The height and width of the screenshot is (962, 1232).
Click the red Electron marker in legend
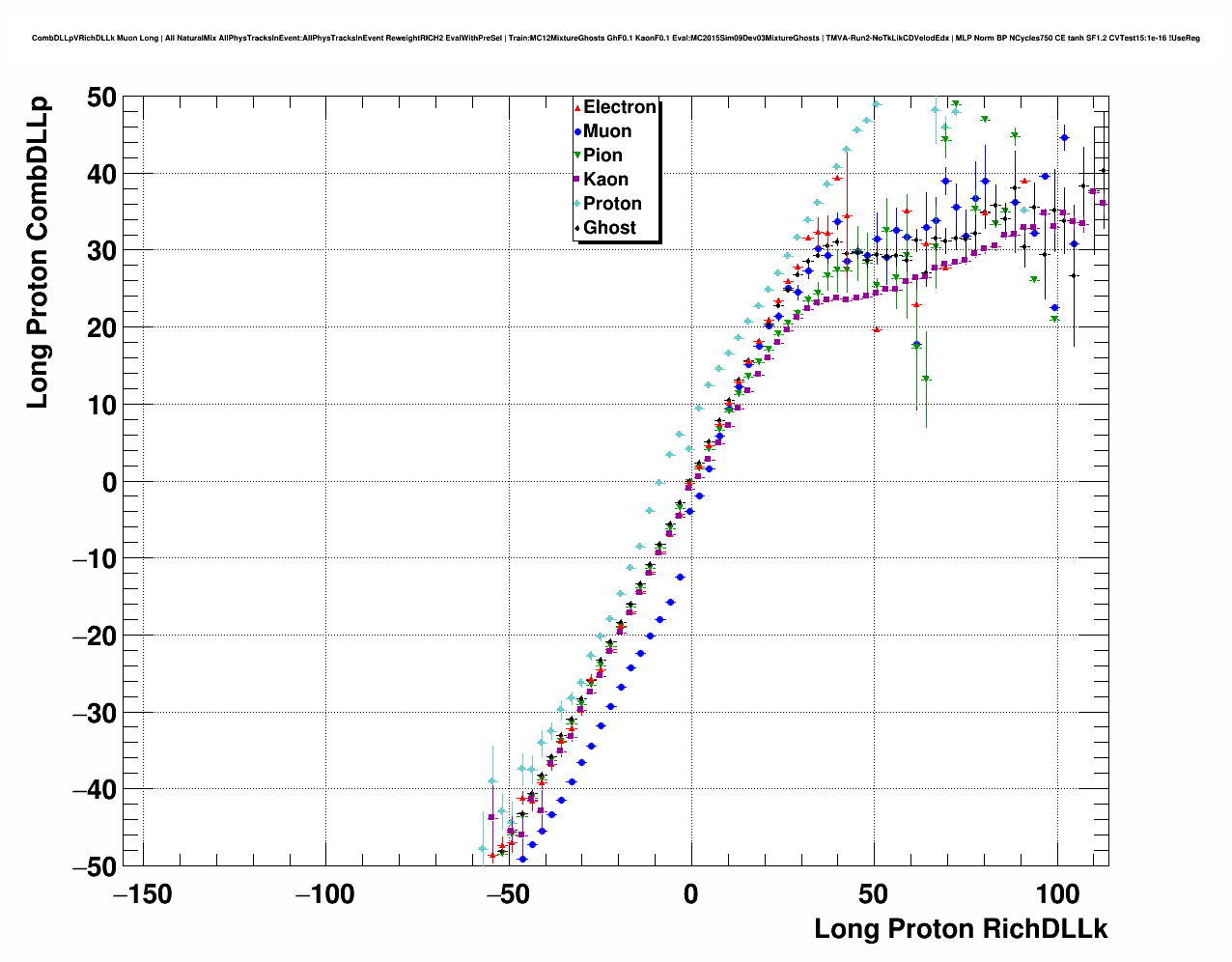point(577,108)
